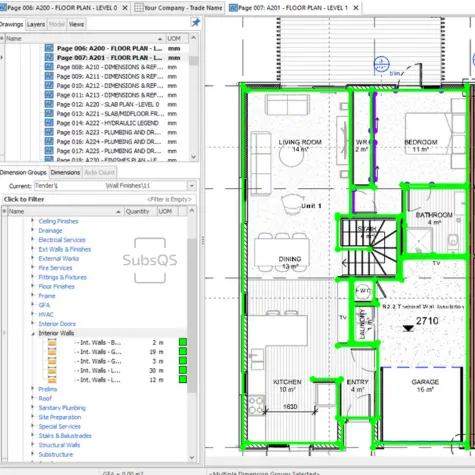Click the Page 014 Hydraulic Legend icon
The image size is (475, 475).
pos(49,123)
